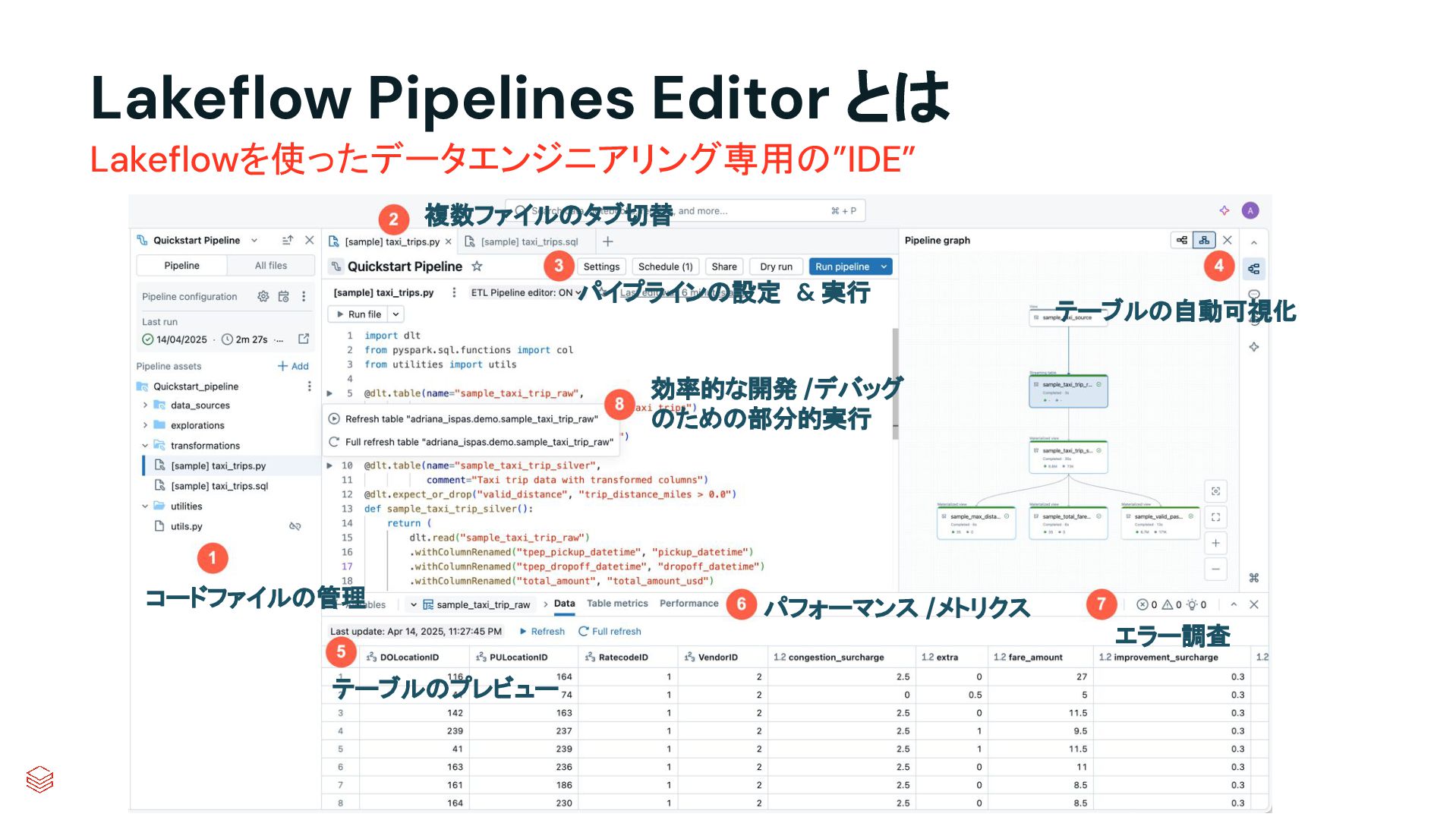
Task: Select the pipeline graph icon in right sidebar
Action: click(1254, 269)
